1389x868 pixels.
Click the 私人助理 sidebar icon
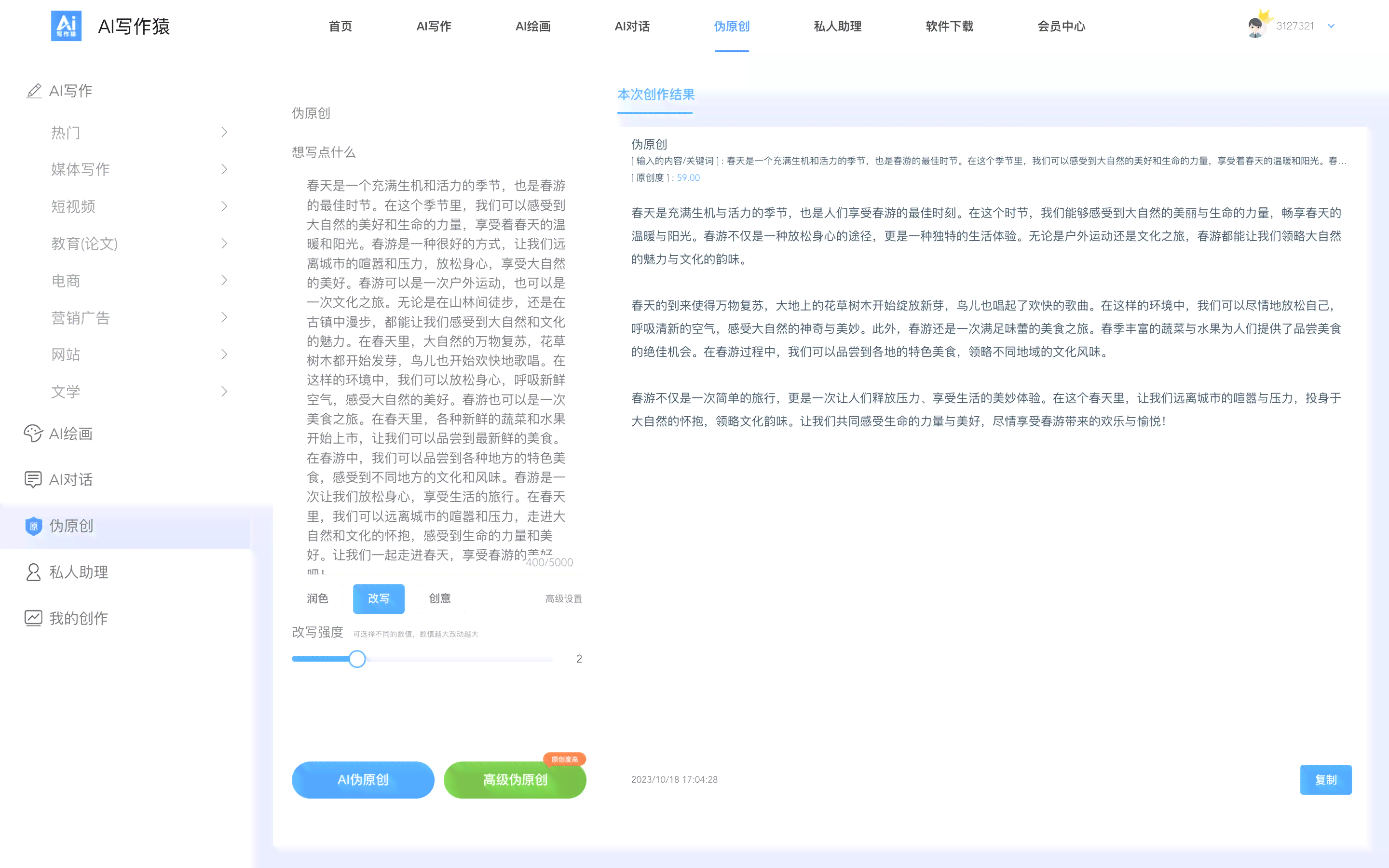coord(33,571)
